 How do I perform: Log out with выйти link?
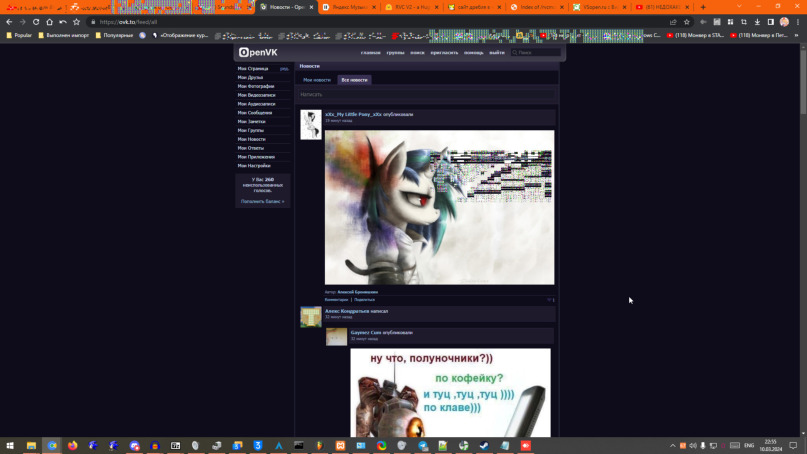(497, 53)
